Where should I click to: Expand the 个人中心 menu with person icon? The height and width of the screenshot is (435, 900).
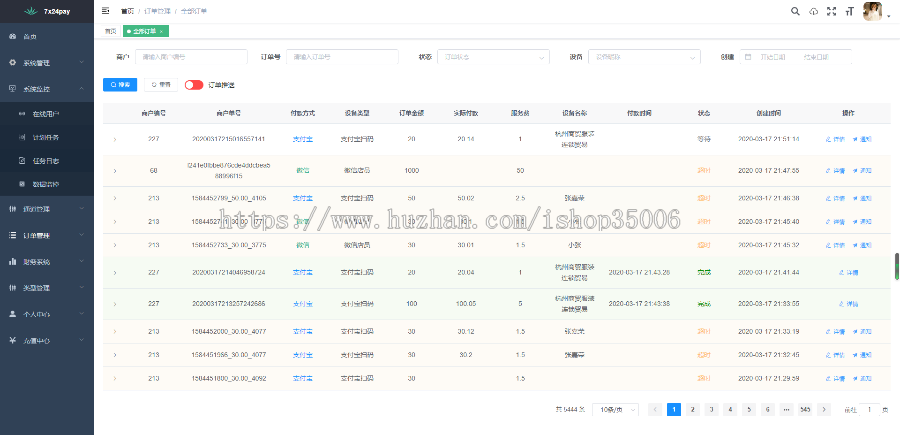click(x=46, y=314)
